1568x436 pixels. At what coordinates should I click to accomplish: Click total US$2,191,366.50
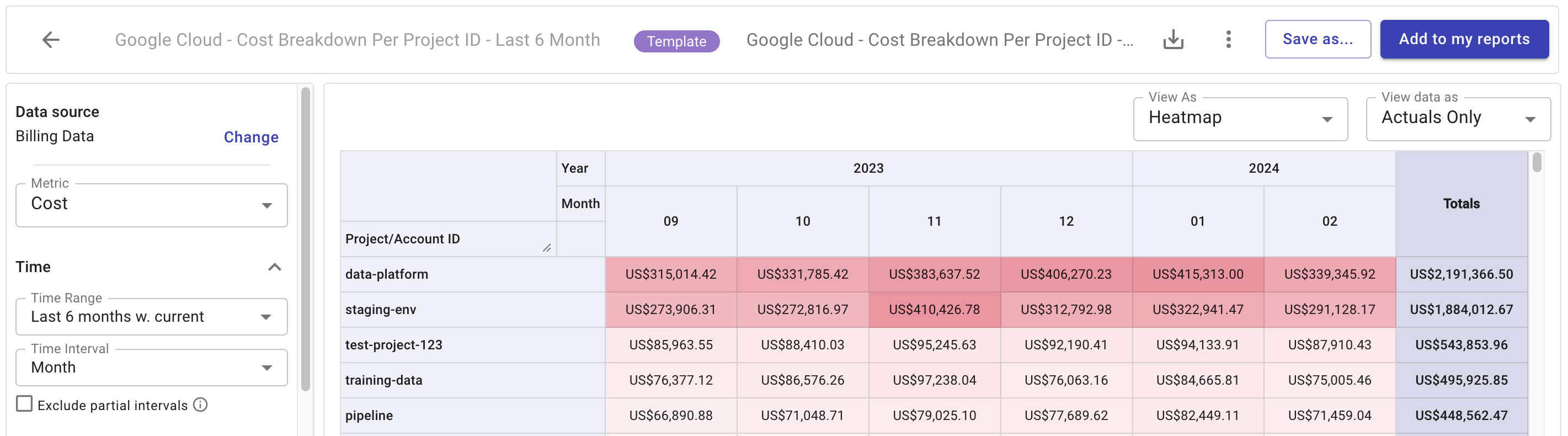[x=1462, y=274]
